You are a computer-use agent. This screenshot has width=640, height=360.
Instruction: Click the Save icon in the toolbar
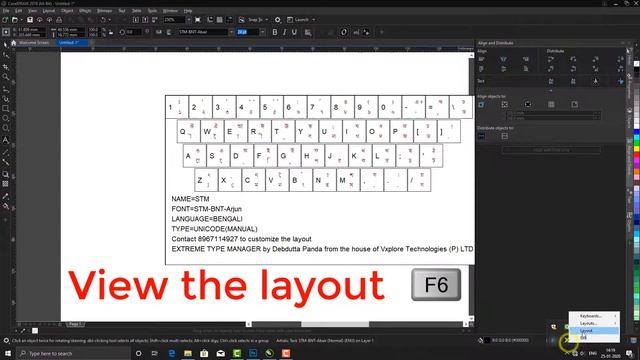pyautogui.click(x=30, y=20)
